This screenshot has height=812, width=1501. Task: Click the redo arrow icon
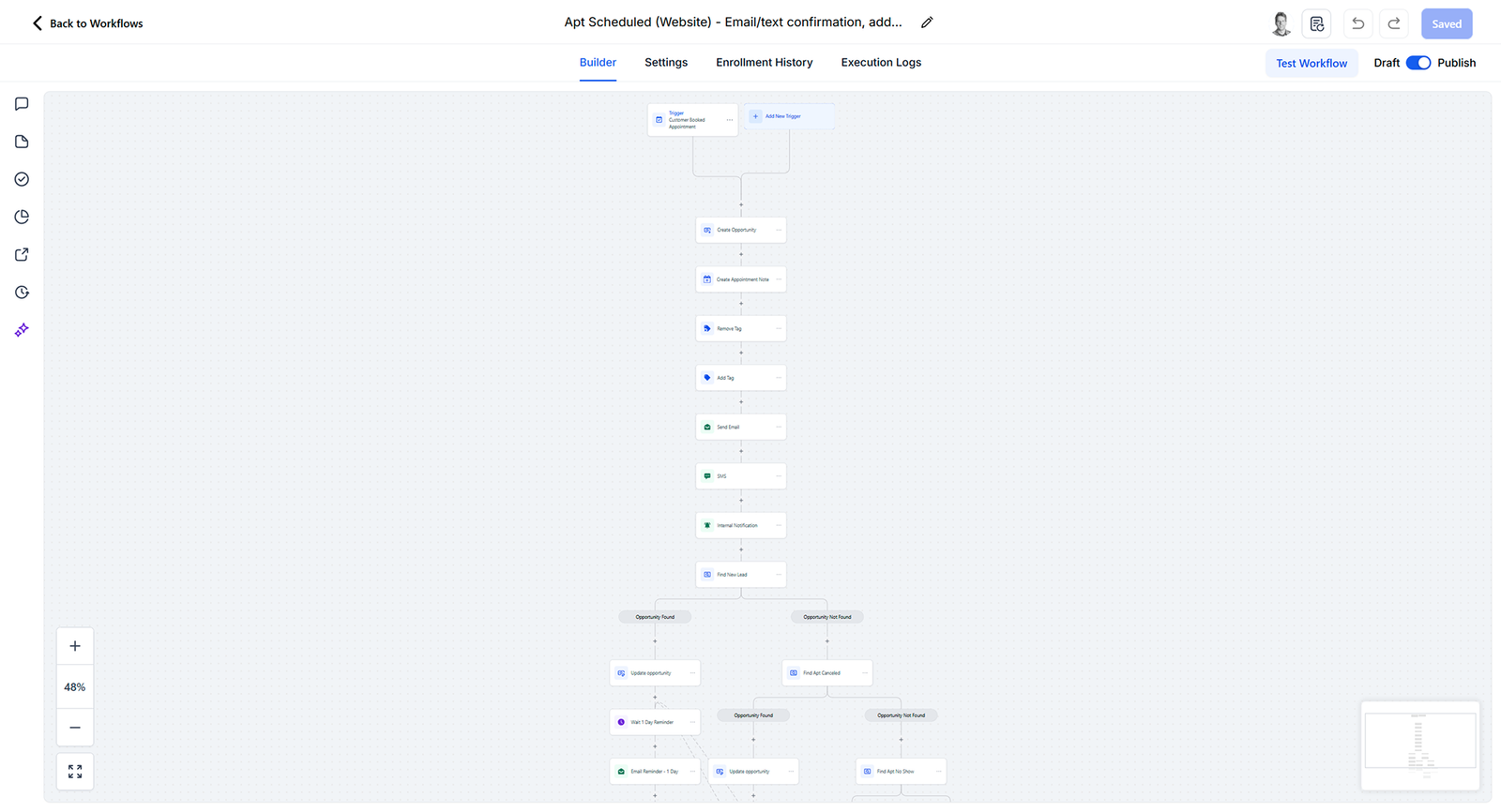point(1394,23)
